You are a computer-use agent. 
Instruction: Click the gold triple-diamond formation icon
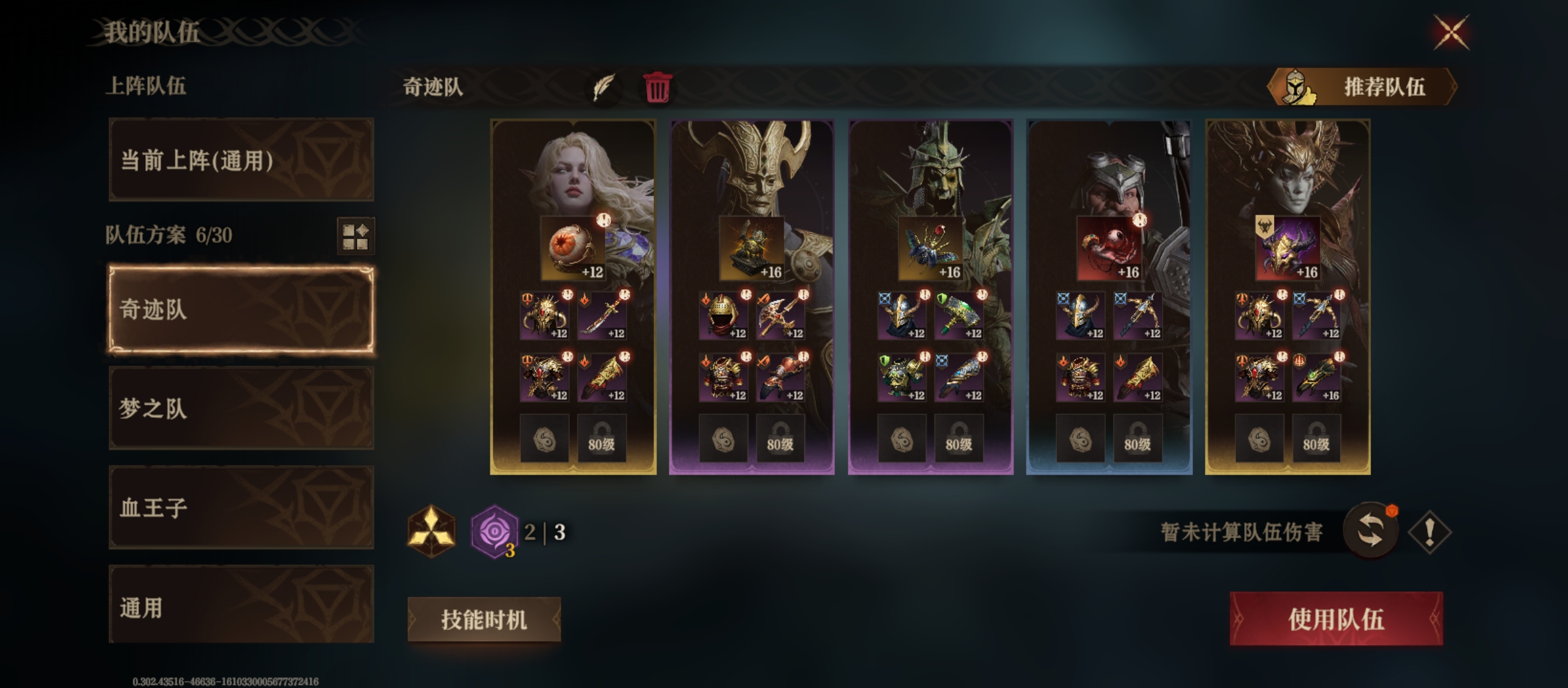(x=432, y=531)
